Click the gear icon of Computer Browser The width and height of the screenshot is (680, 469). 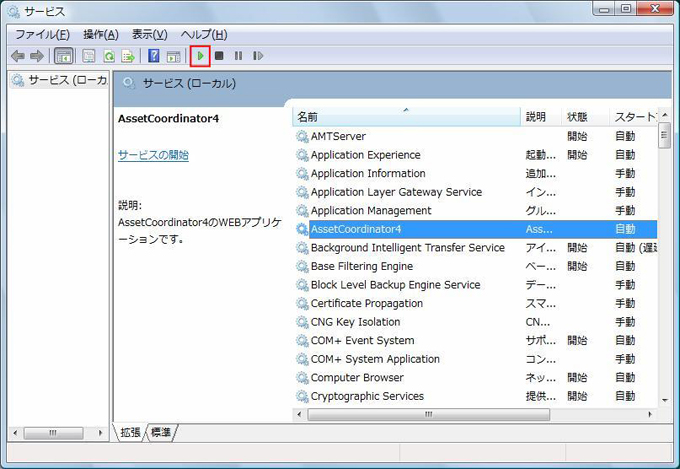[302, 378]
